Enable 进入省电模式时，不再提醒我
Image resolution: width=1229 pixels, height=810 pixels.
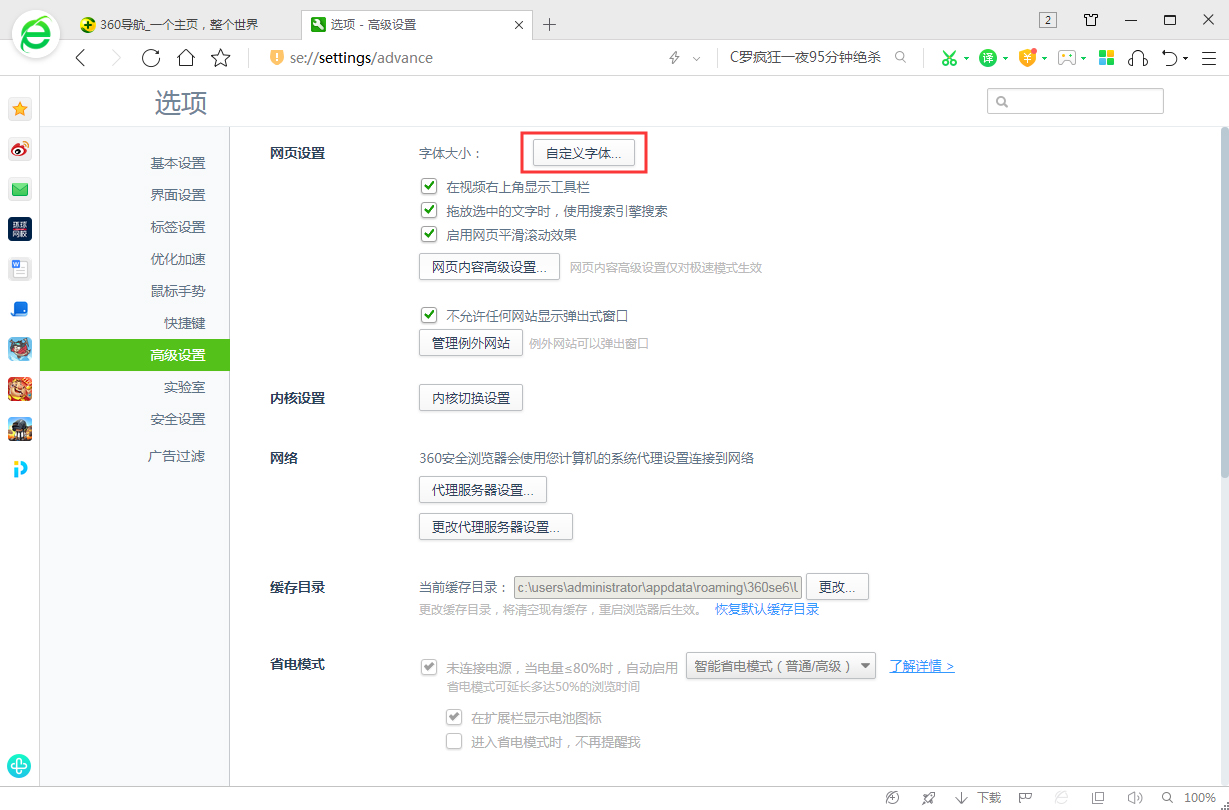tap(454, 741)
